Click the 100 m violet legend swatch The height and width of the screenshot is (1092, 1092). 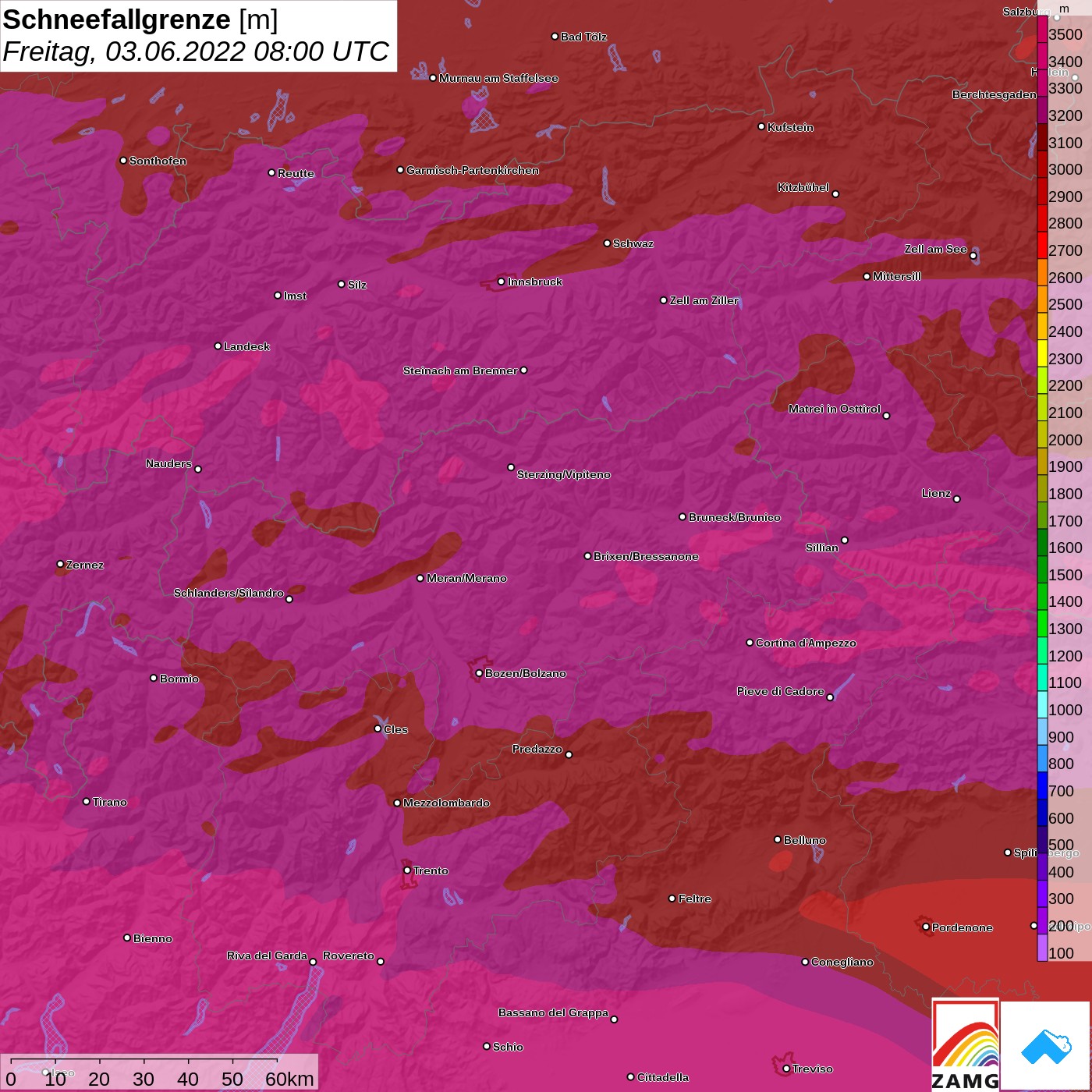[x=1042, y=948]
